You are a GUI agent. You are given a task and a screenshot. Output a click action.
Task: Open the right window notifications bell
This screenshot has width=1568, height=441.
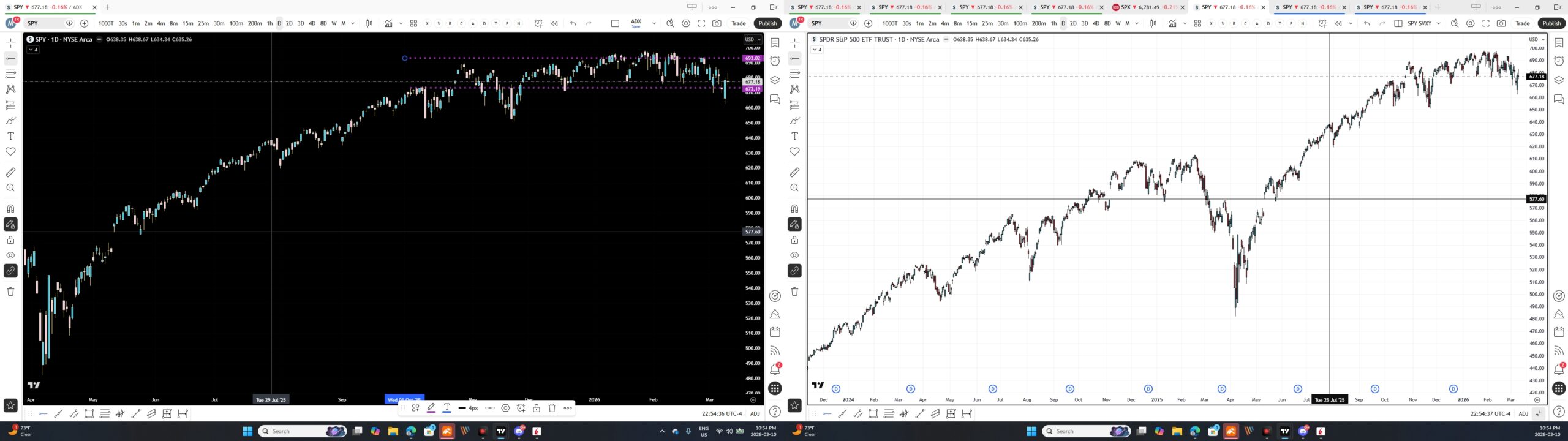click(1559, 369)
